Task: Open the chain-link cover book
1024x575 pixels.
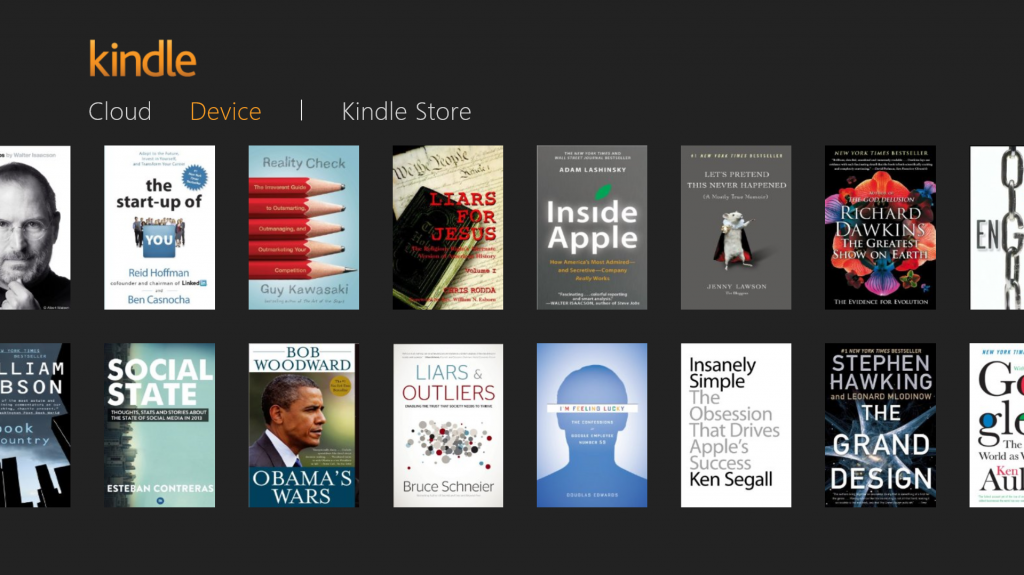Action: coord(997,227)
